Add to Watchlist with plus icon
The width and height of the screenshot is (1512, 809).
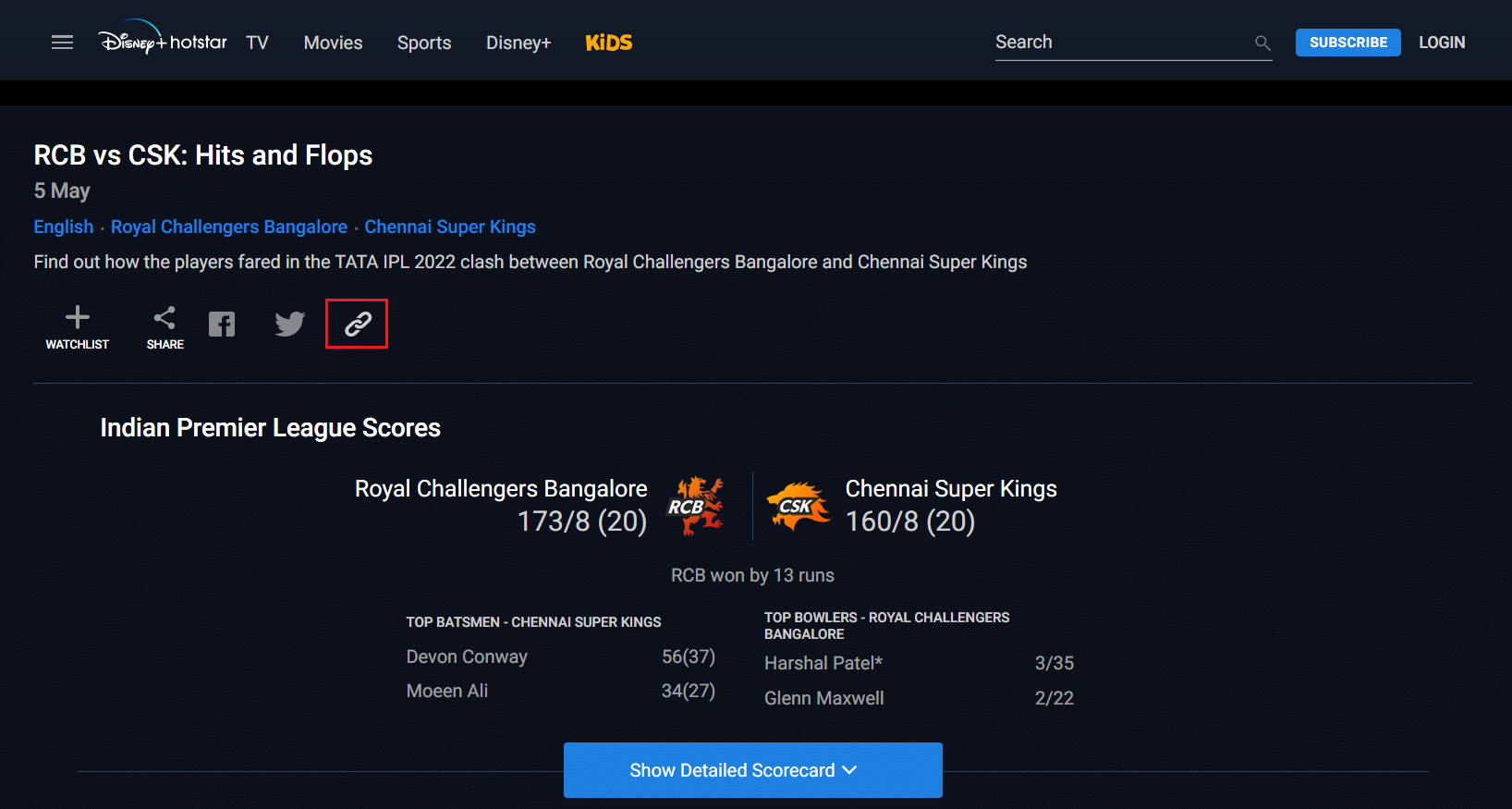[78, 327]
